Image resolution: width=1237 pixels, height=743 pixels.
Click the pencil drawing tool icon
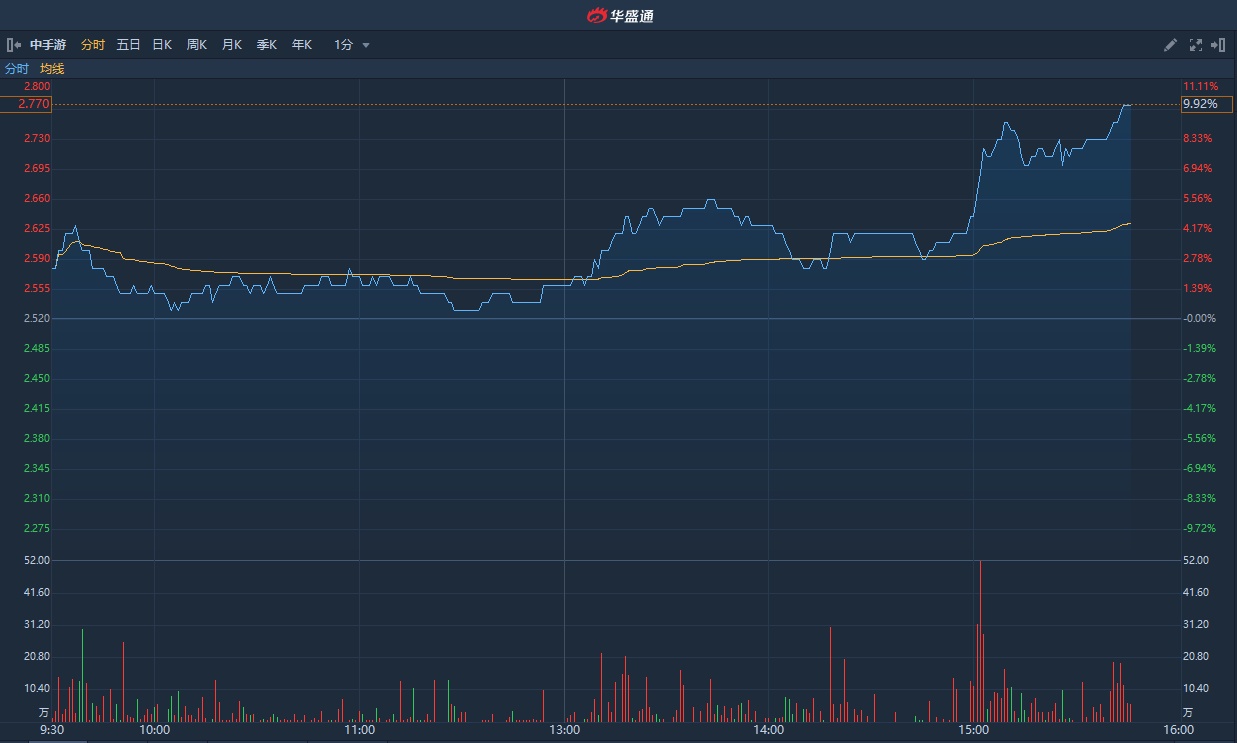1170,45
